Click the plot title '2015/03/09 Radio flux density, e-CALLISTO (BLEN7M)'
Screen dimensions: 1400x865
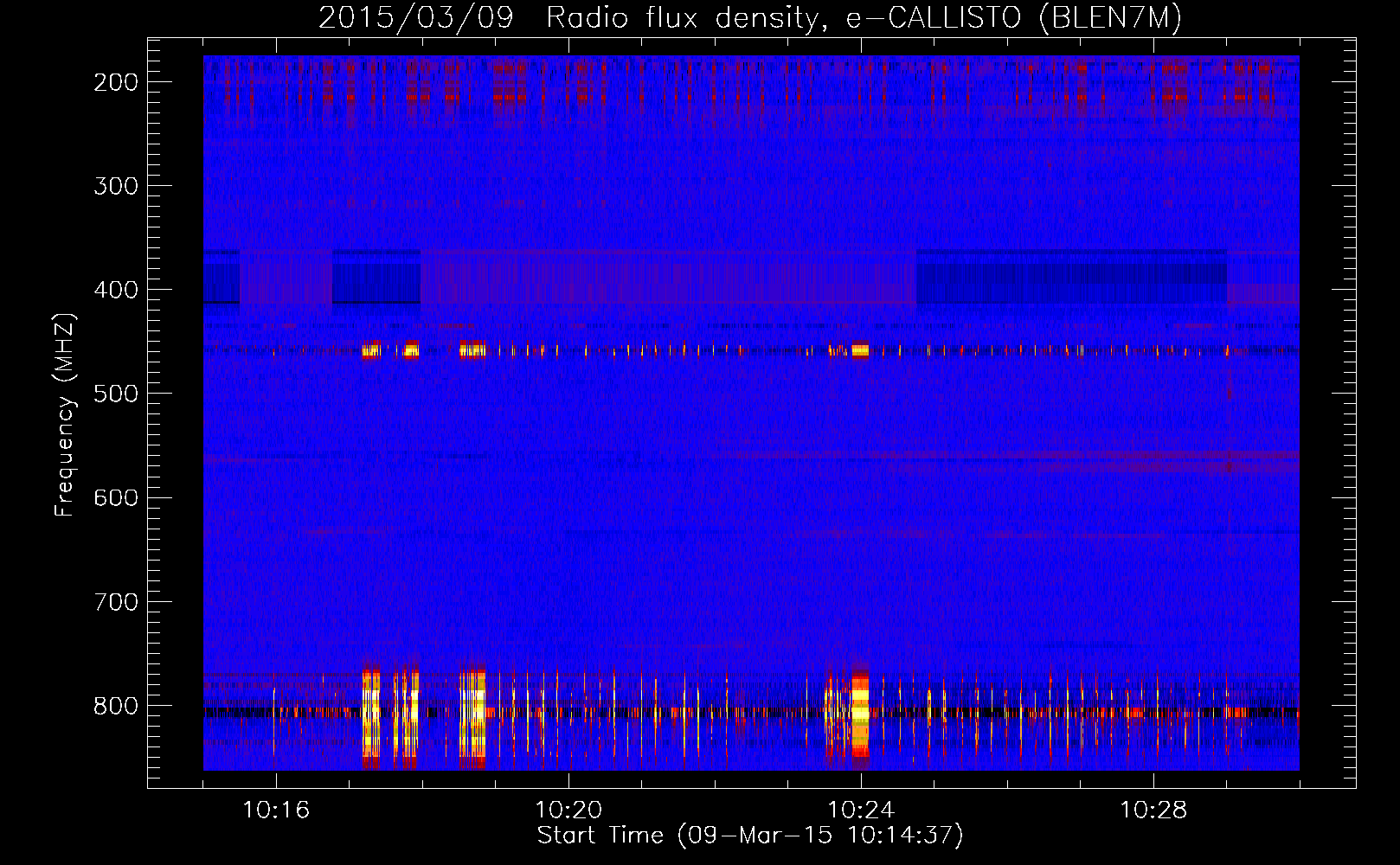coord(749,17)
